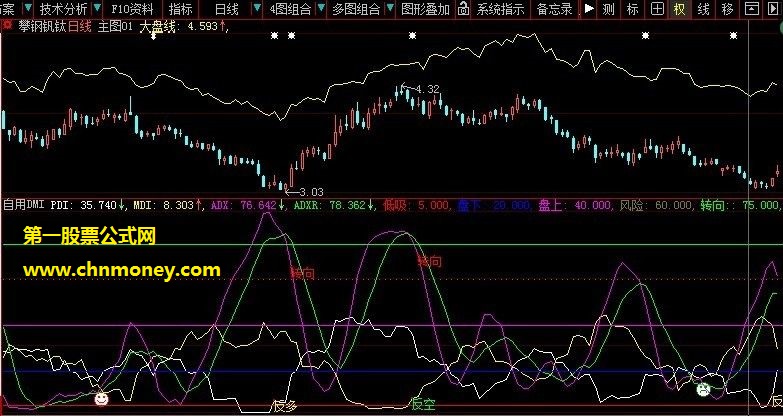Click the 4.32 high price annotation

click(x=427, y=89)
